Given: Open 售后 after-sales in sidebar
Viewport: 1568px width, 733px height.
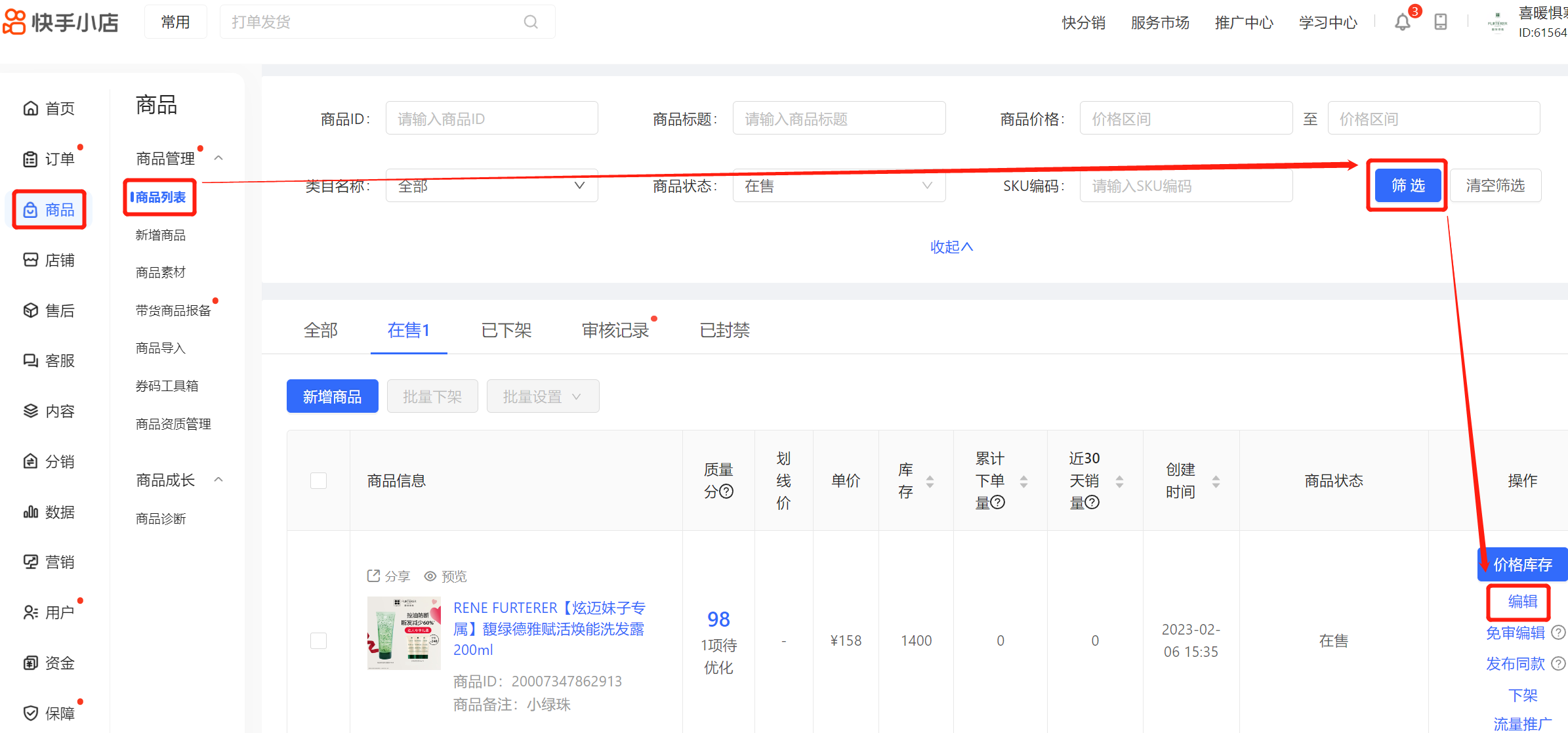Looking at the screenshot, I should click(49, 310).
